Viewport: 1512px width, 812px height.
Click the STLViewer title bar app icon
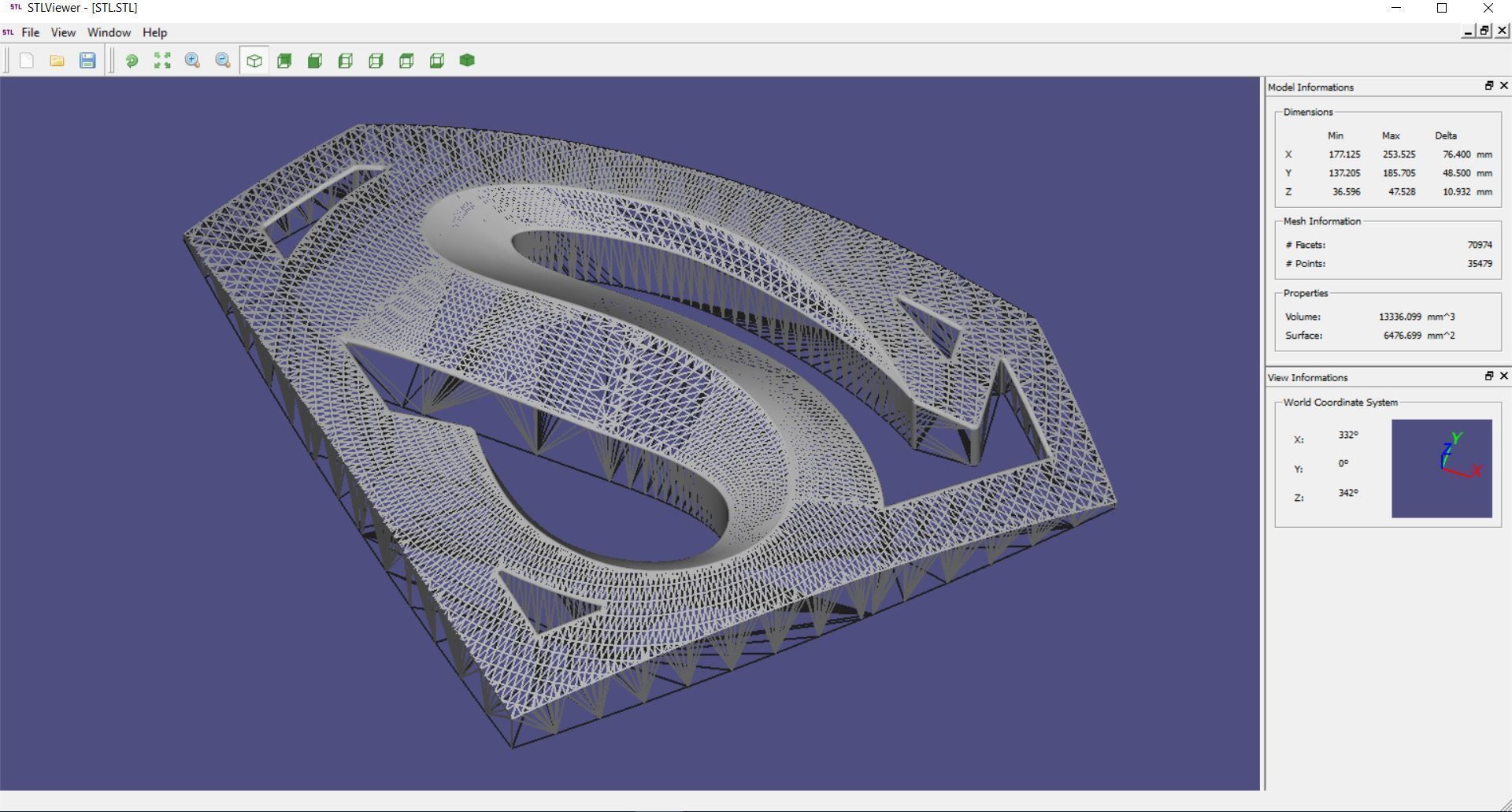pos(16,8)
